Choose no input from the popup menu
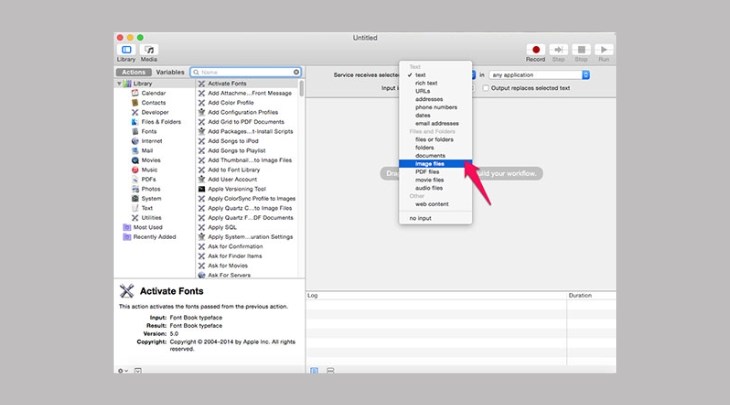 (435, 218)
